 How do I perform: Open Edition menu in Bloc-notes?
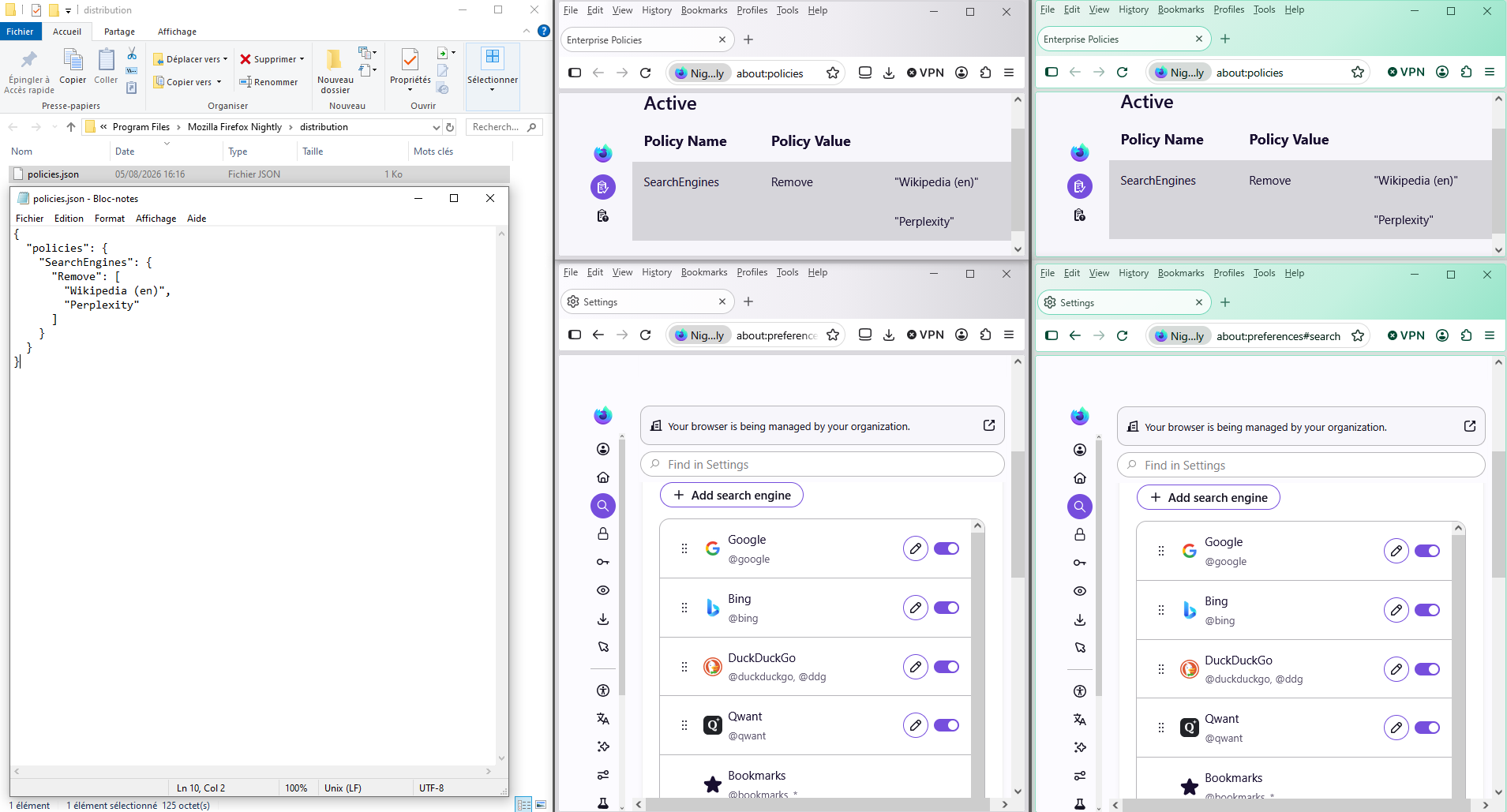coord(69,219)
